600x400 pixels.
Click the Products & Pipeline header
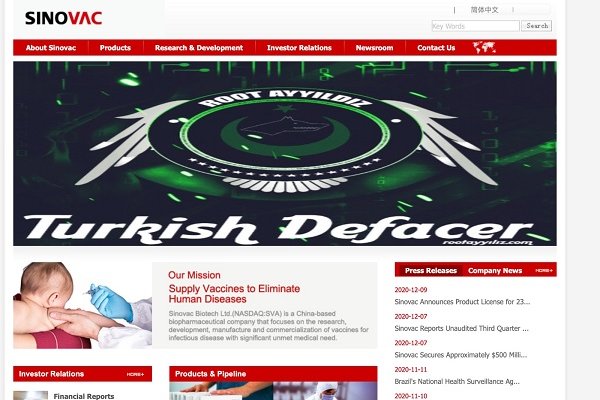pyautogui.click(x=273, y=374)
